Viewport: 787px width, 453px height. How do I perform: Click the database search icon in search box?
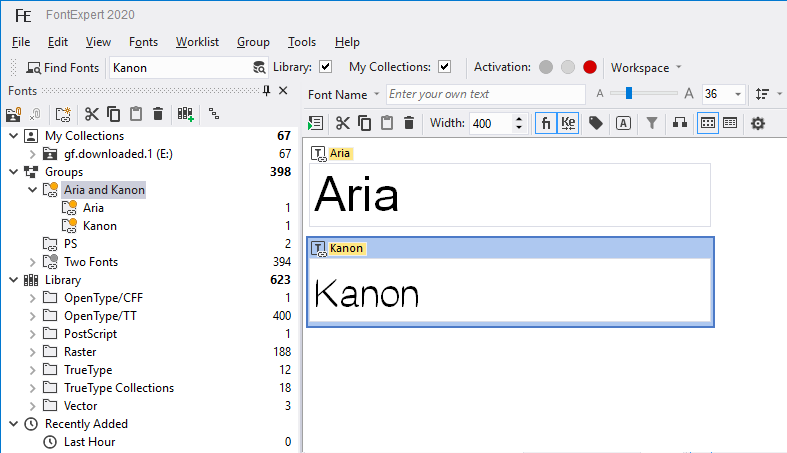point(259,68)
